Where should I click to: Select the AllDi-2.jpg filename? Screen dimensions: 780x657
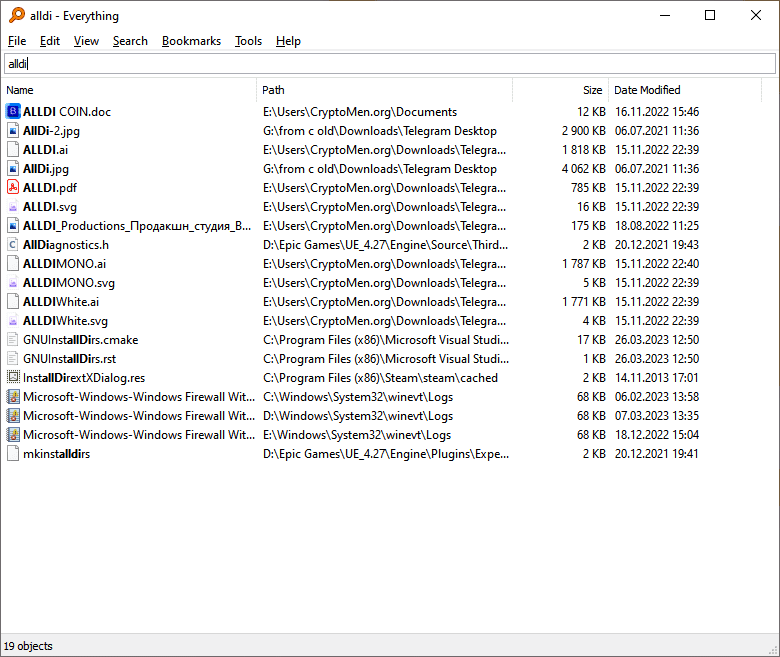[x=51, y=131]
